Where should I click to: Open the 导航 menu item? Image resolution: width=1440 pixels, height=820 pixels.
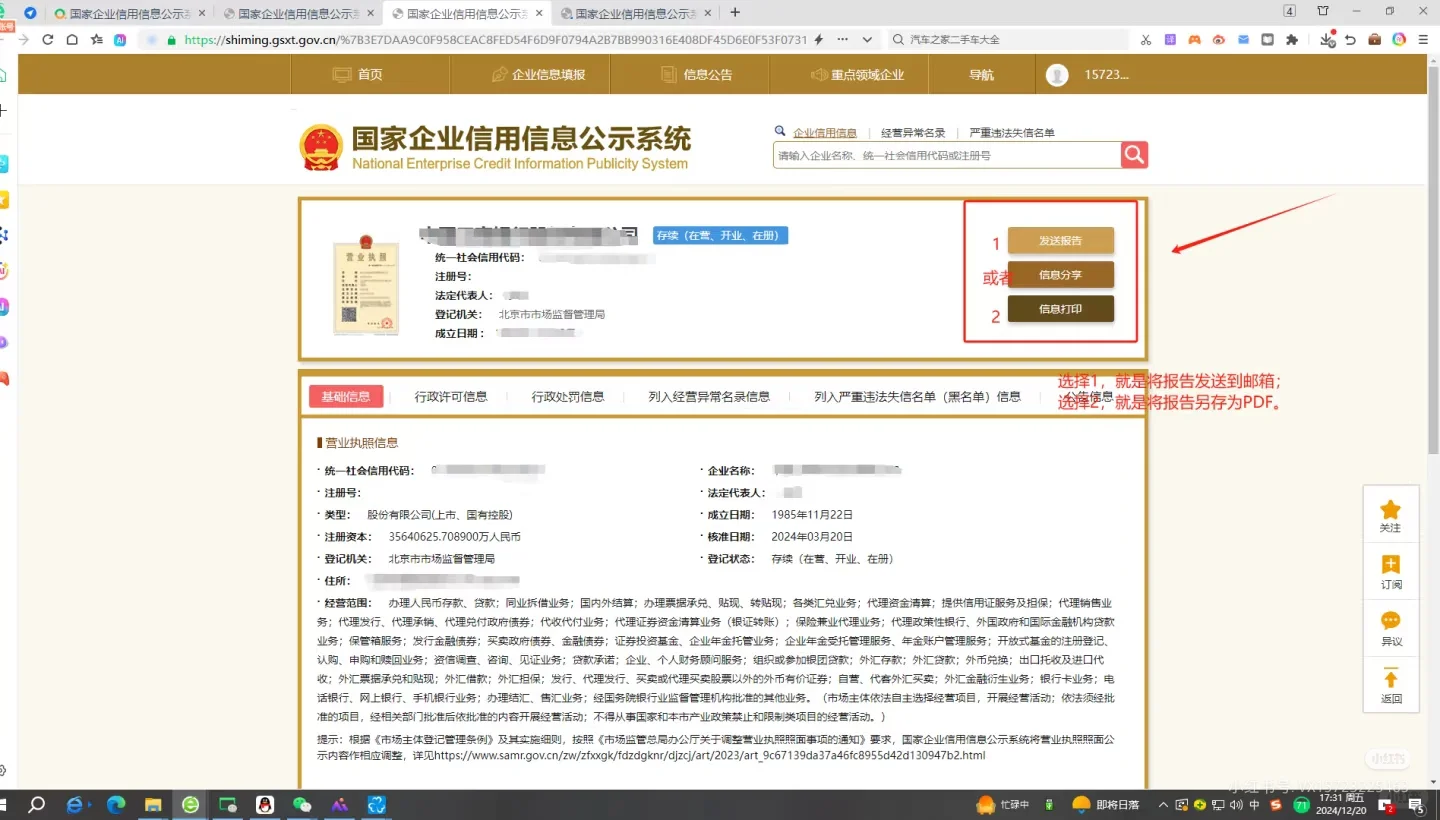981,74
